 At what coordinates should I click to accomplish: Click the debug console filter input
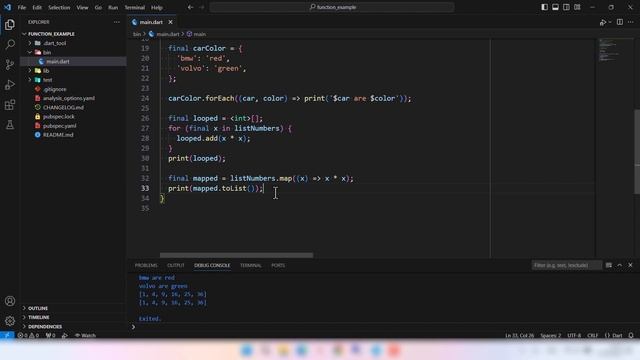click(x=567, y=265)
